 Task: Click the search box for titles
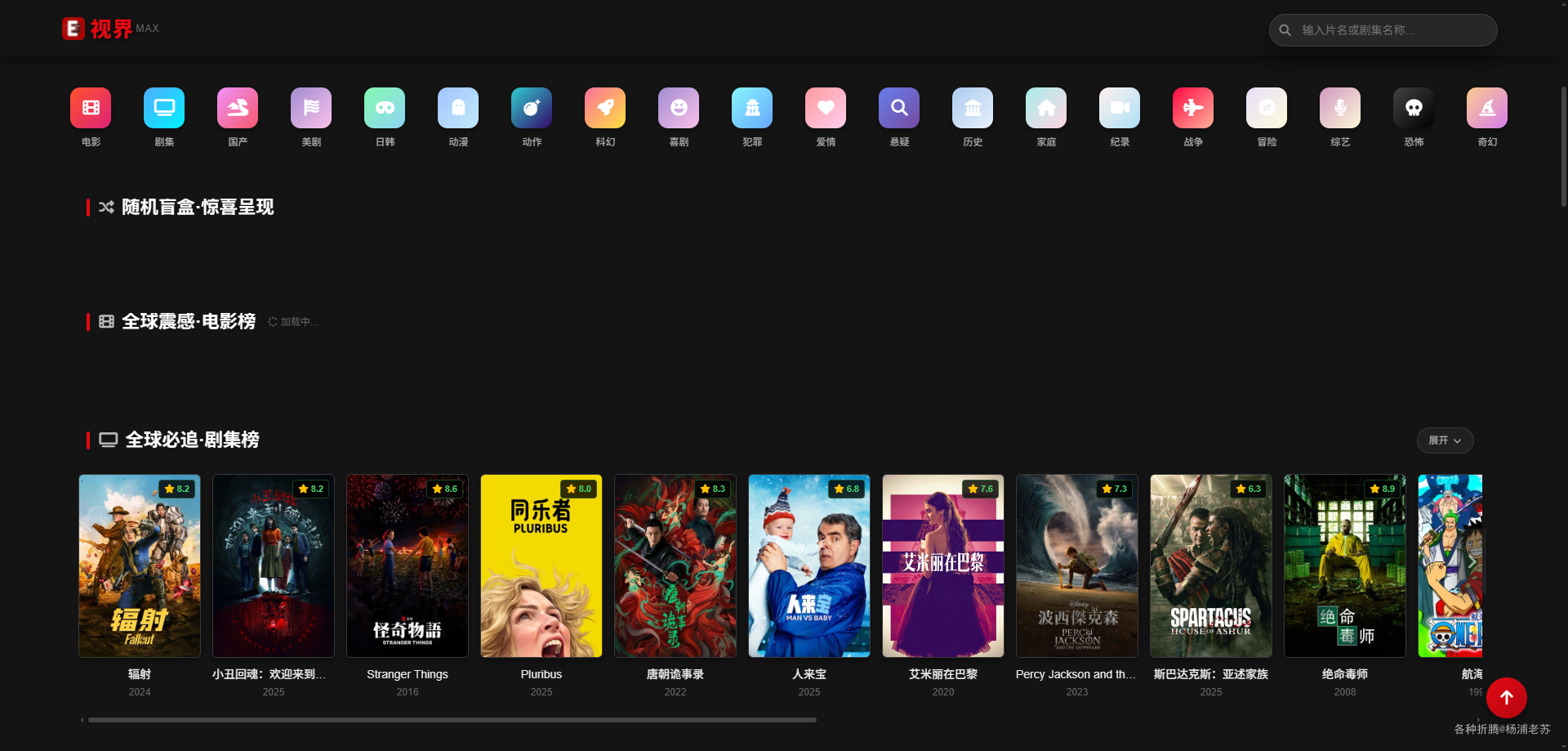(1383, 30)
